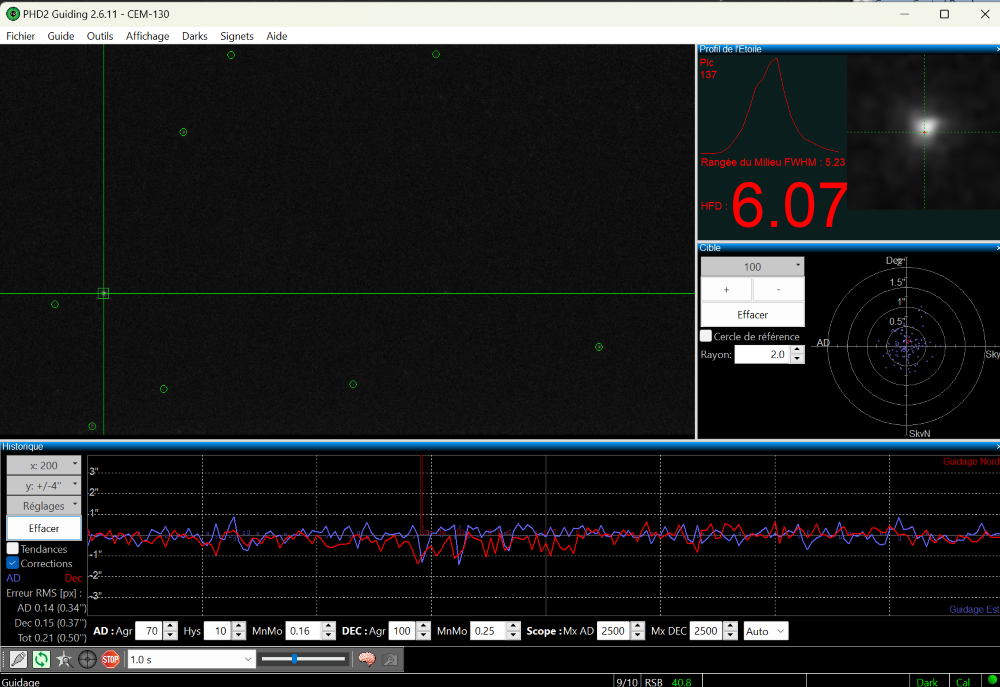The image size is (1000, 687).
Task: Click the plus zoom button in Cible
Action: pos(726,289)
